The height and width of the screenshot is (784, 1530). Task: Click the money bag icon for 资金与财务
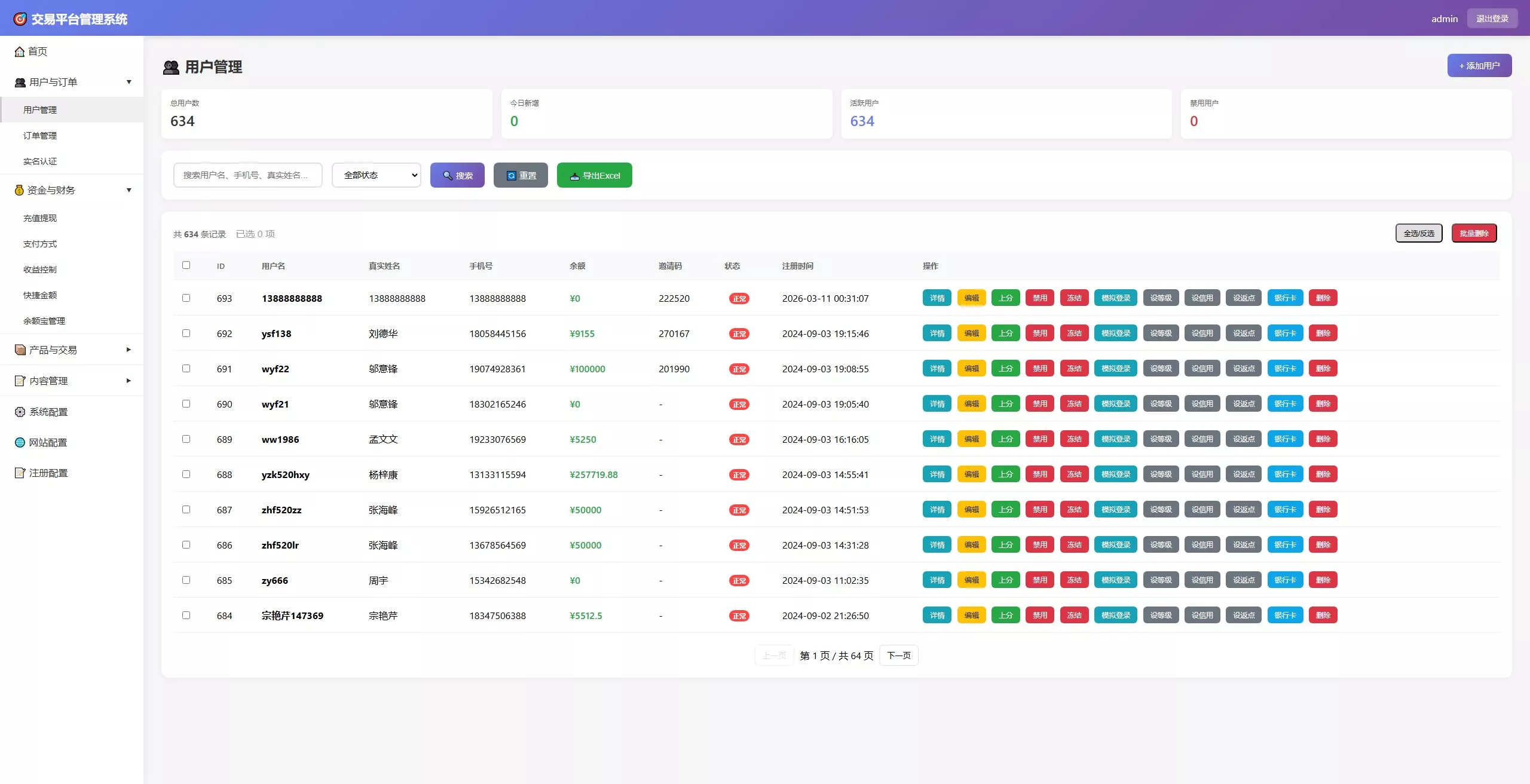tap(19, 190)
